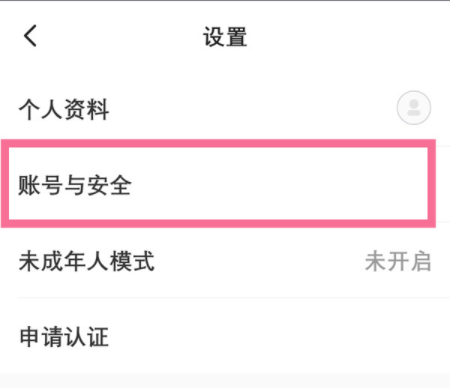Click the gray section divider at bottom
This screenshot has width=458, height=391.
coord(225,381)
